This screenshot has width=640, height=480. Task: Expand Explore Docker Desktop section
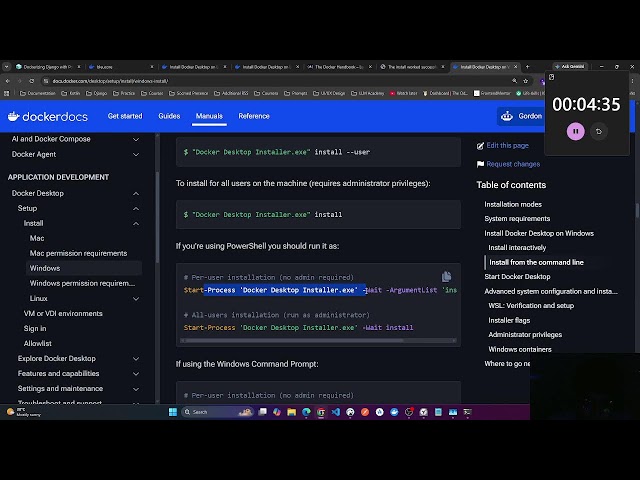(x=136, y=359)
